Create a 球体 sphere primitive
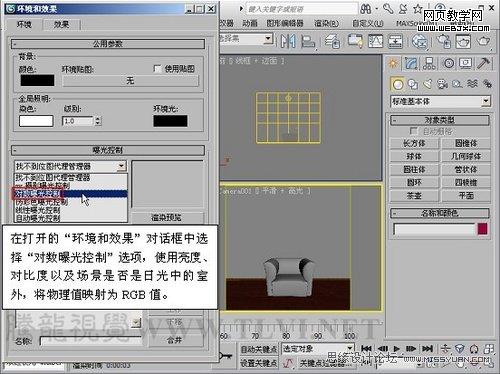Screen dimensions: 500x374 (414, 156)
